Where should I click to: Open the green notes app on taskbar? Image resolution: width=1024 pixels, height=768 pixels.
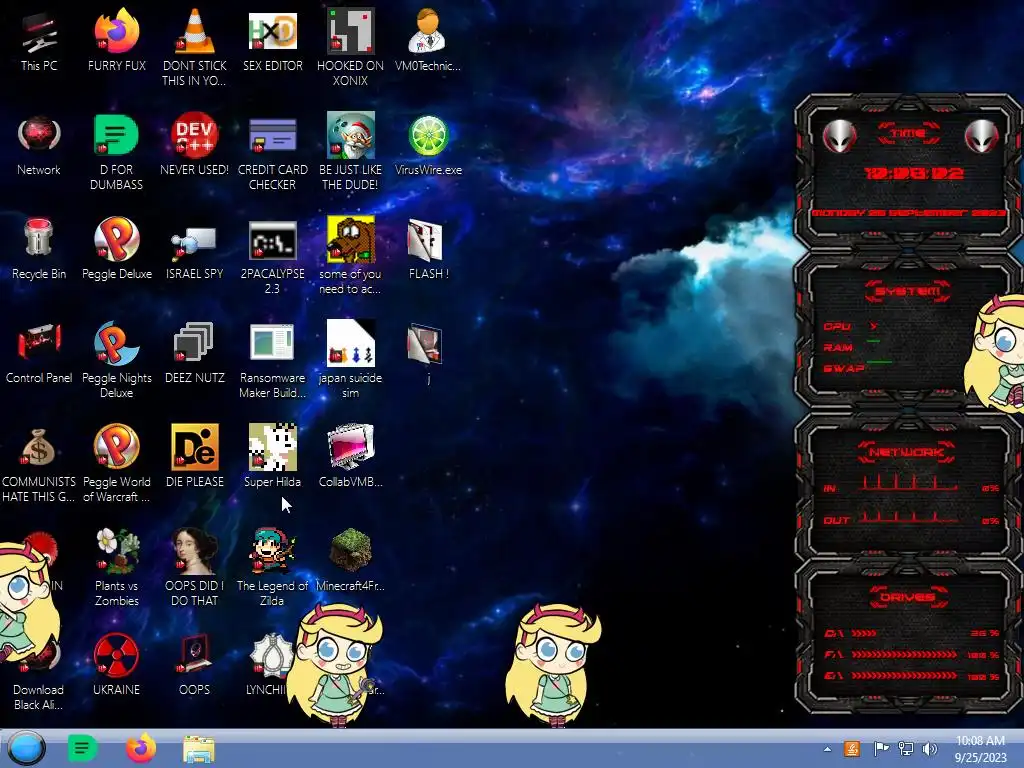(x=82, y=748)
